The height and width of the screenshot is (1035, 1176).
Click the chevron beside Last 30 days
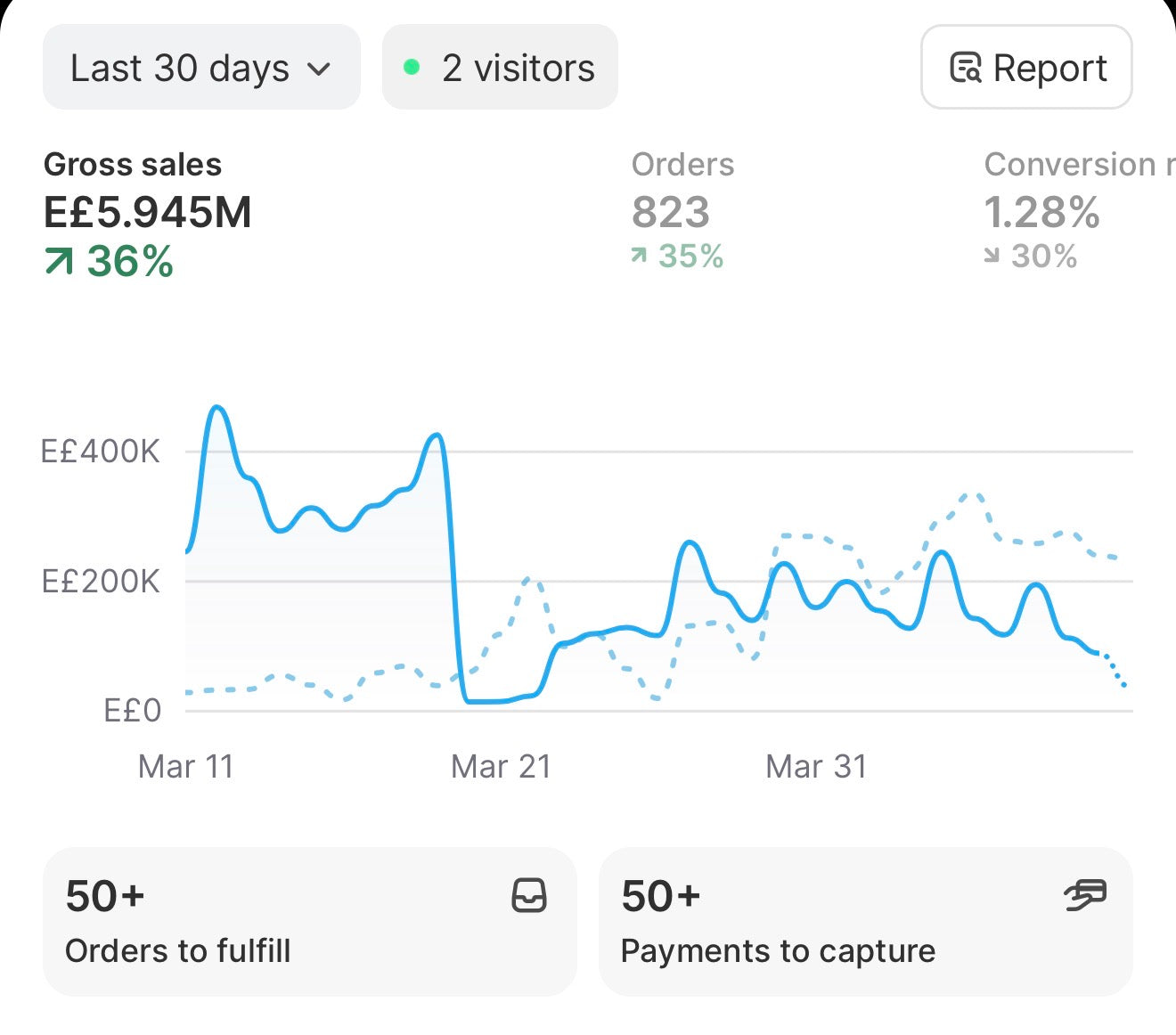318,69
